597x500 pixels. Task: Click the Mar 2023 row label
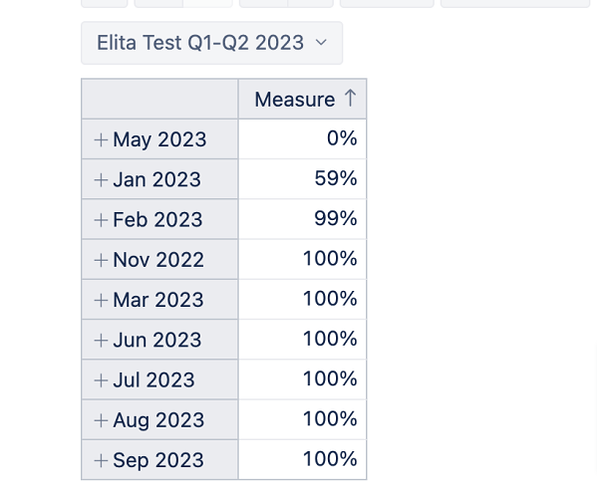[158, 300]
